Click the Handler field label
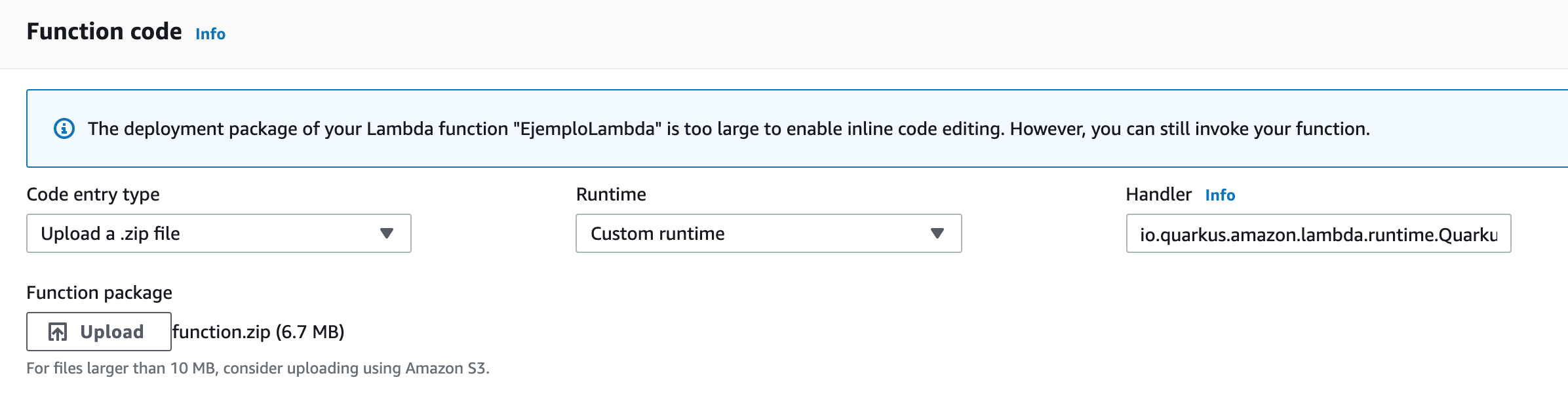The height and width of the screenshot is (405, 1568). (x=1158, y=195)
